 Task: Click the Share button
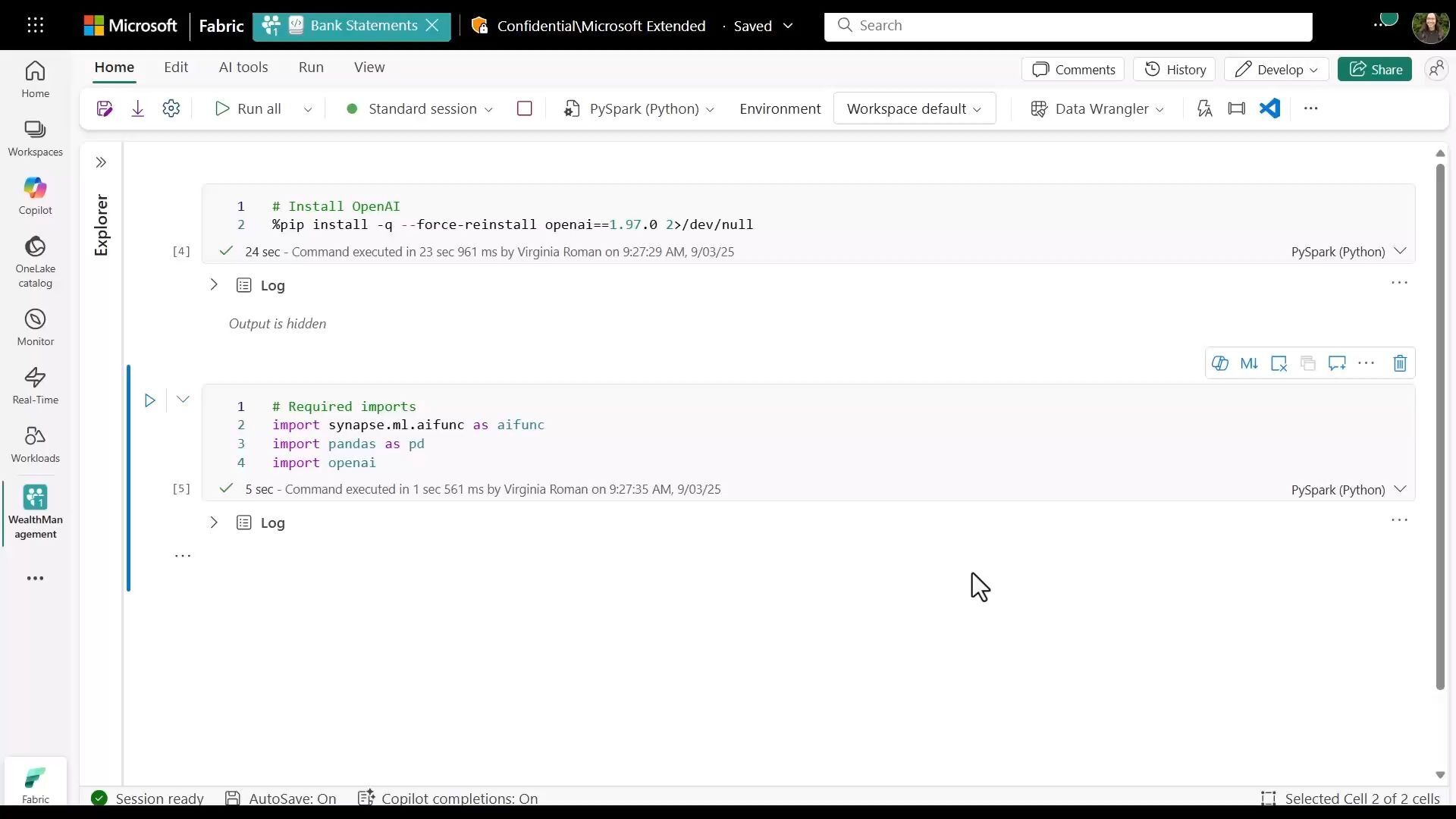(x=1374, y=69)
